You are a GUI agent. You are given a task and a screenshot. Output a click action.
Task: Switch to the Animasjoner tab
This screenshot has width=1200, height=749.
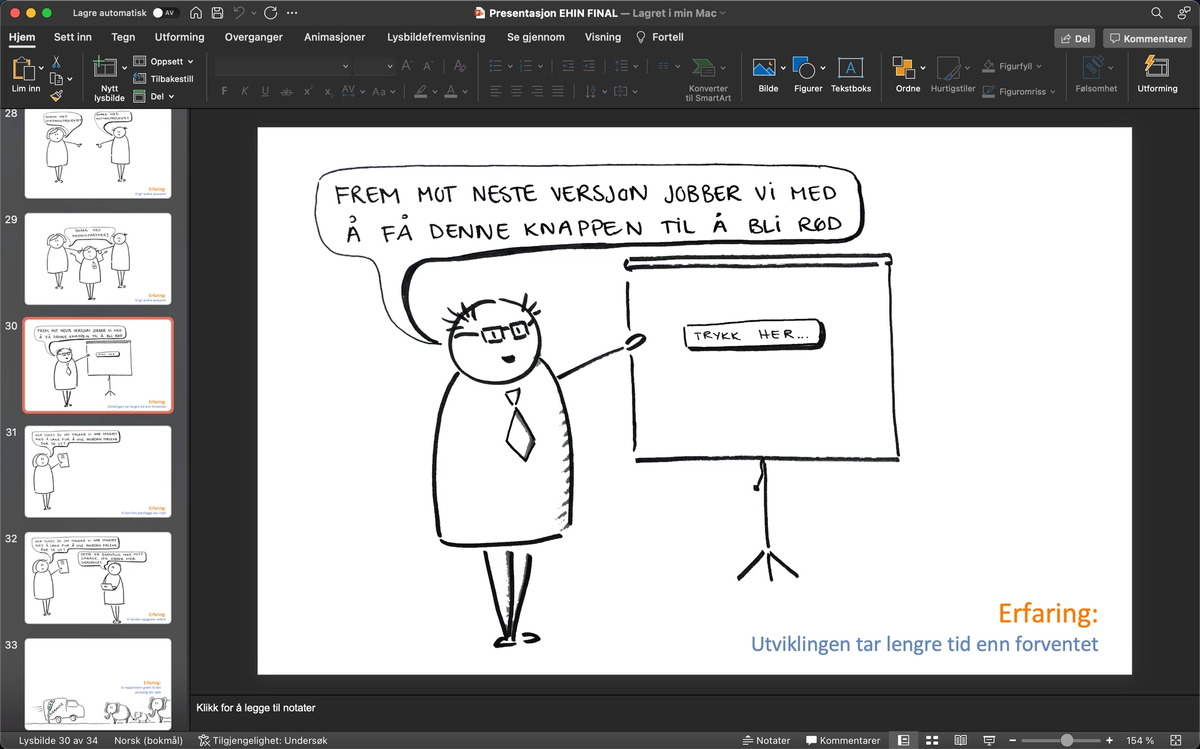pyautogui.click(x=336, y=37)
